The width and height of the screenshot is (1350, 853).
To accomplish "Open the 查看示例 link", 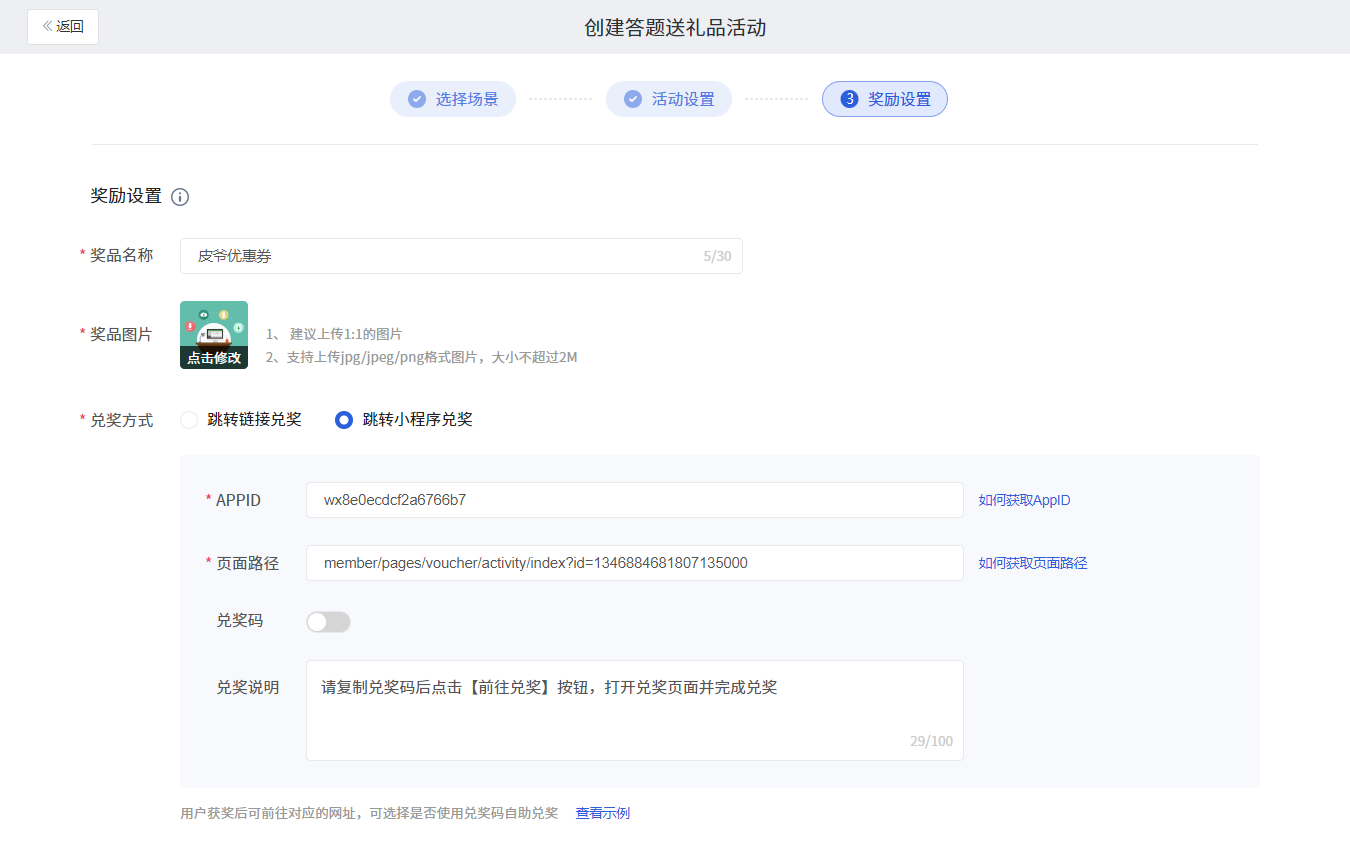I will tap(602, 813).
